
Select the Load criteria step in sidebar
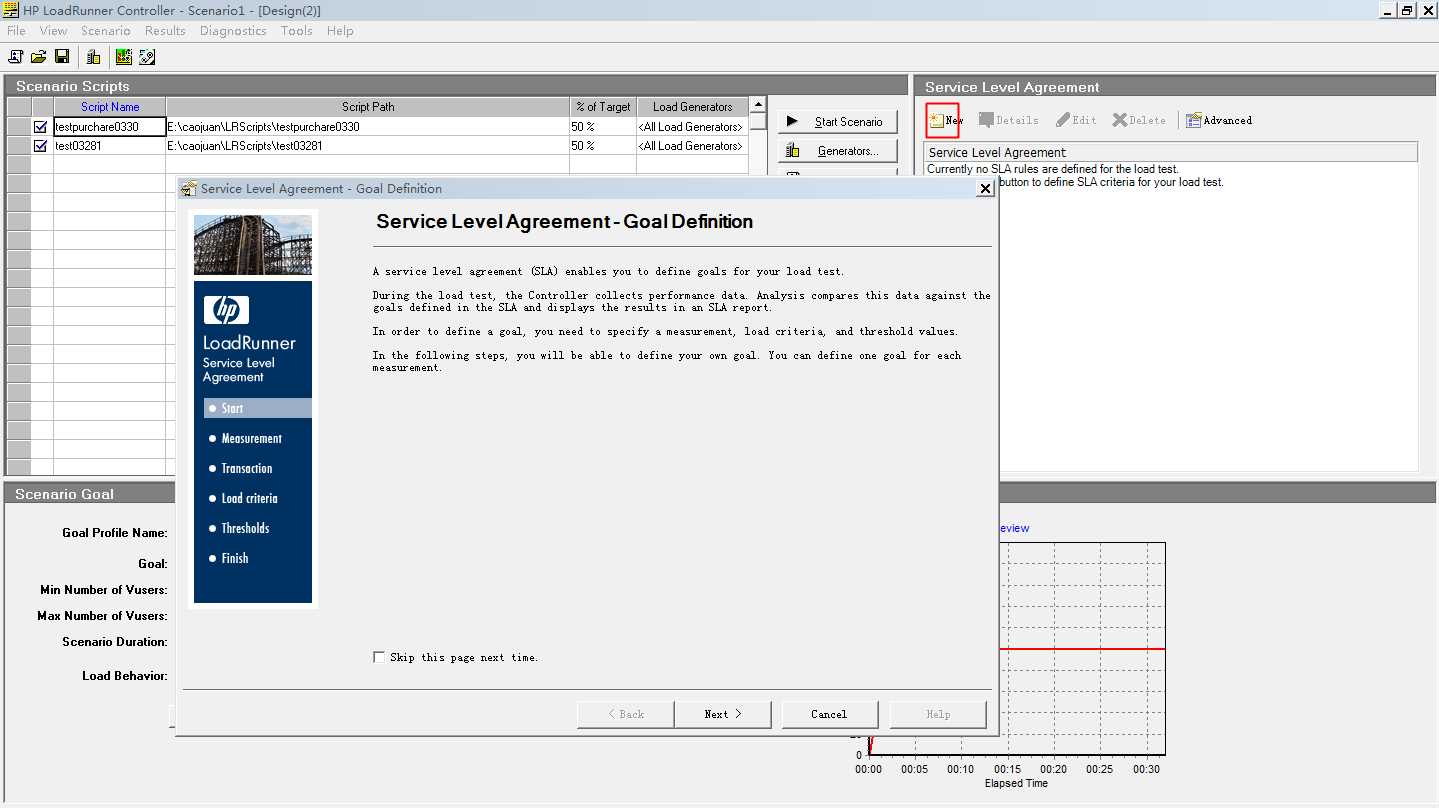click(250, 498)
